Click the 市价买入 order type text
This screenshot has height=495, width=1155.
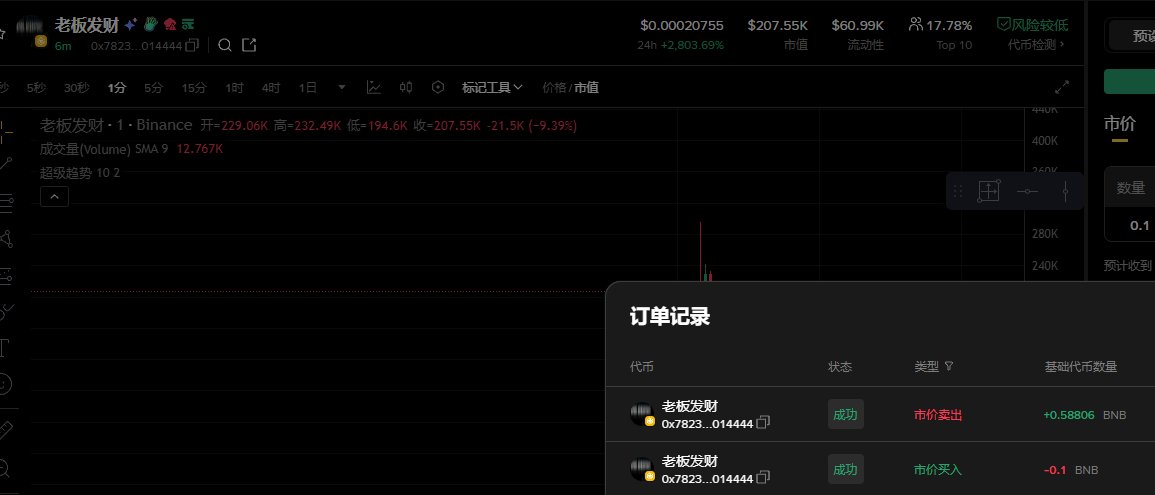click(x=938, y=470)
